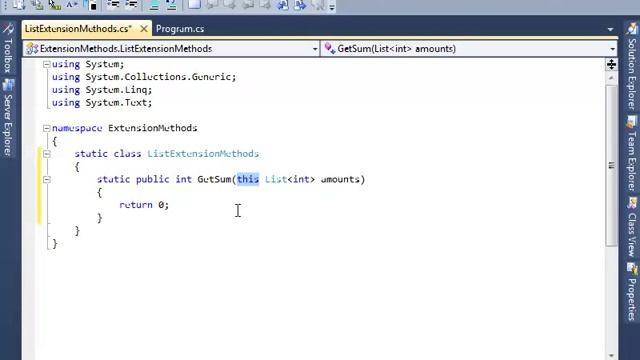Click the ListExtensionMethods class name in code
This screenshot has width=640, height=360.
pos(203,154)
